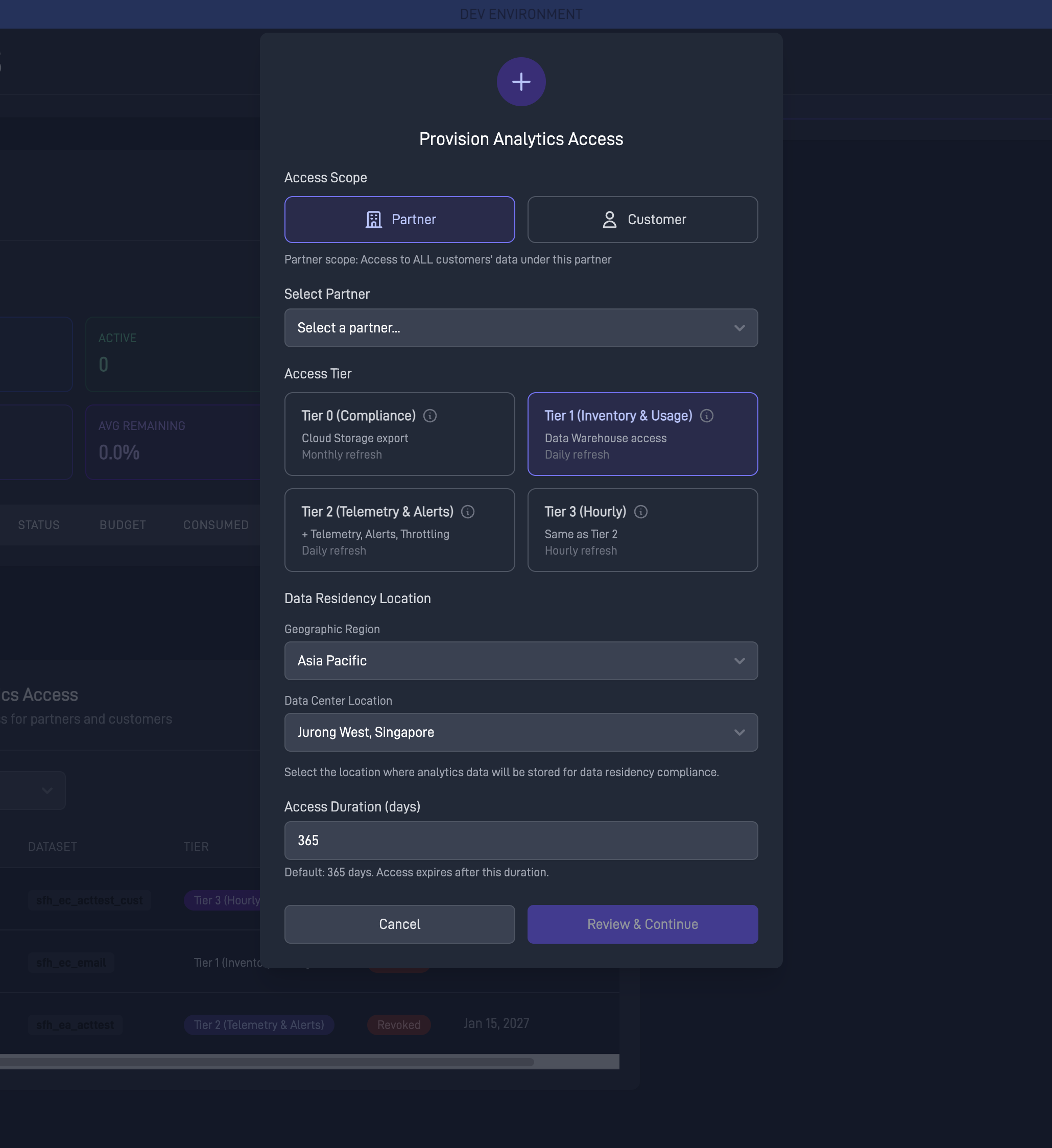This screenshot has height=1148, width=1052.
Task: Click the purple plus icon at dialog top
Action: click(x=520, y=82)
